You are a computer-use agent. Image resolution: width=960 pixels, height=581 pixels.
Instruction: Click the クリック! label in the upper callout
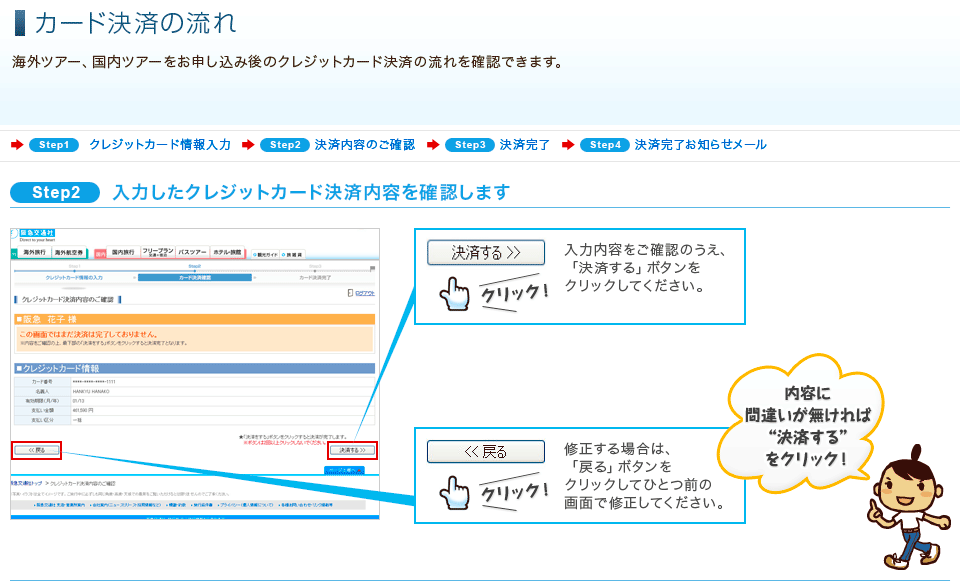pyautogui.click(x=513, y=292)
